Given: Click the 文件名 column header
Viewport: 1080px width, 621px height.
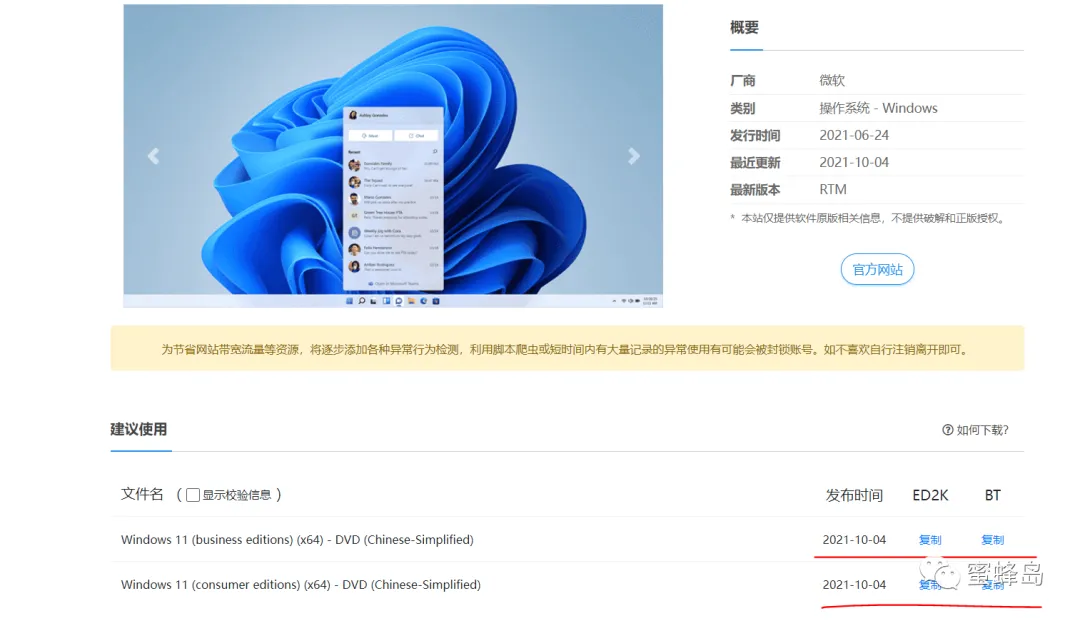Looking at the screenshot, I should [x=143, y=494].
